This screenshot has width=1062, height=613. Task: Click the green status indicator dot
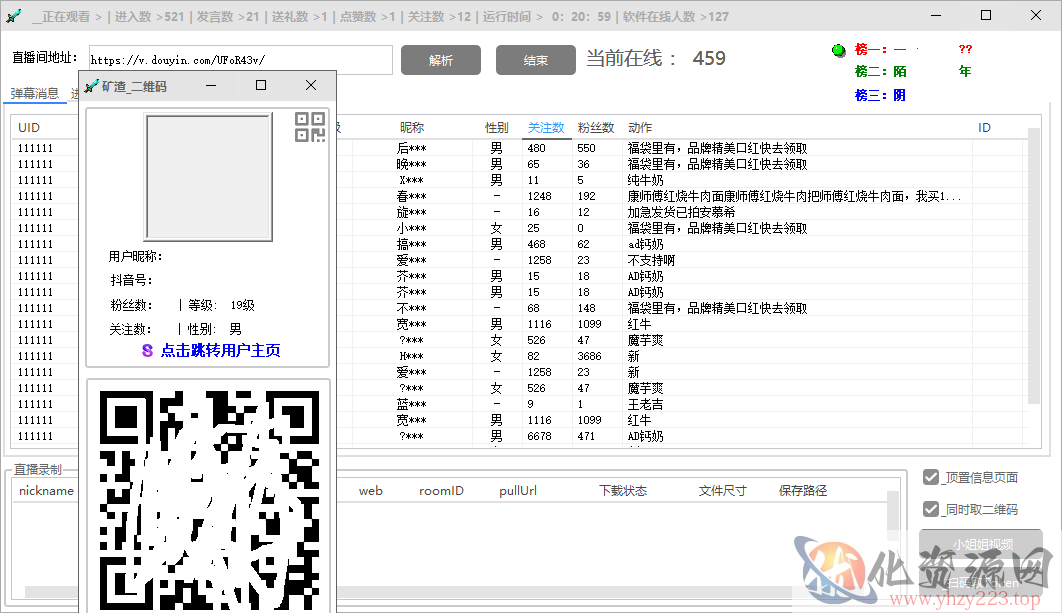838,49
